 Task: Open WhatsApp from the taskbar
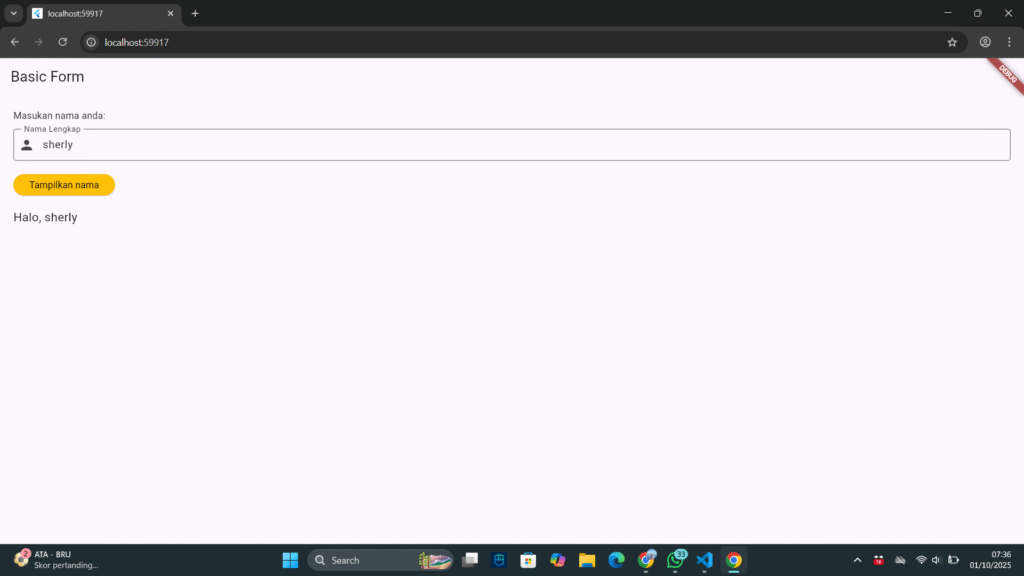[x=675, y=560]
